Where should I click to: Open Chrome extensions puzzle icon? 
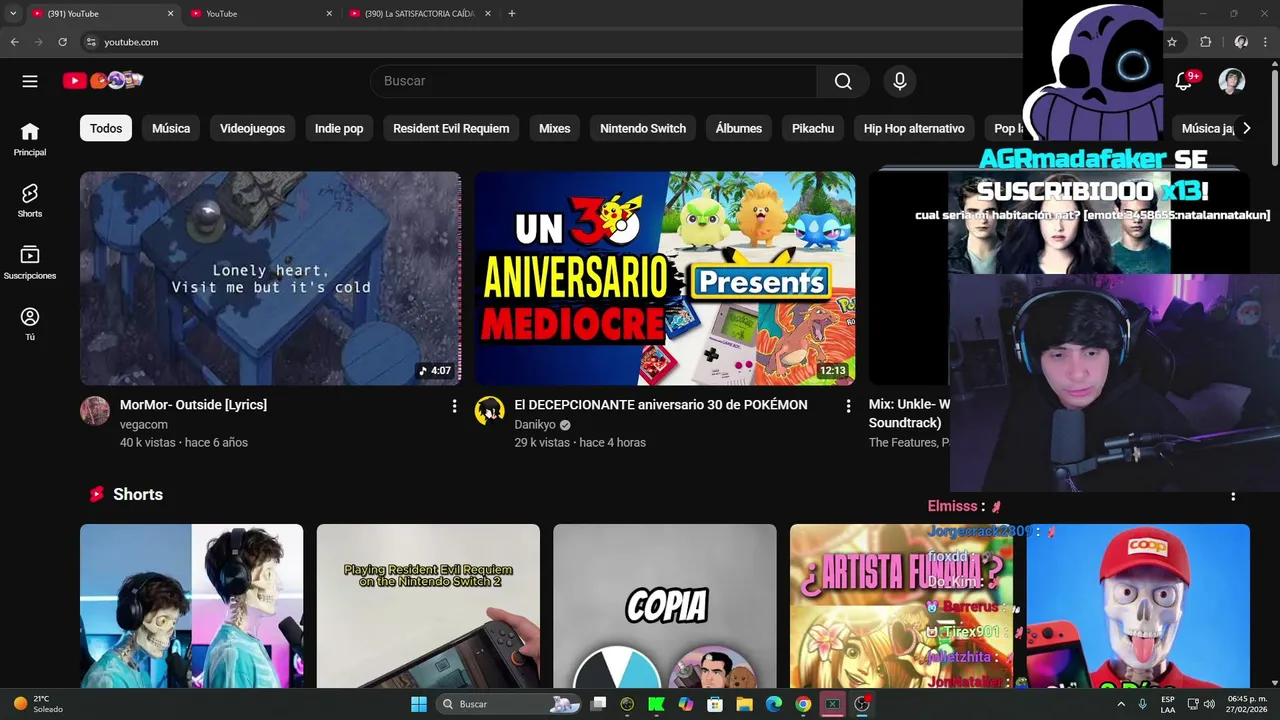(1205, 42)
